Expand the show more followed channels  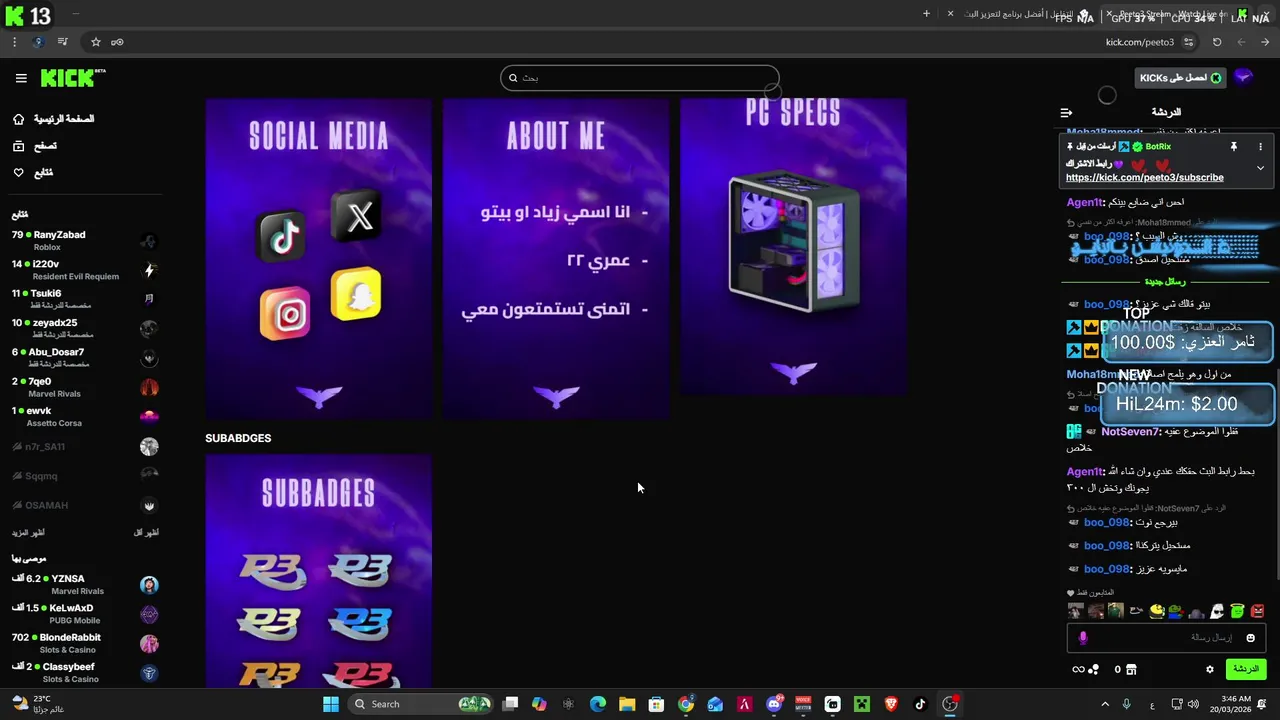pos(28,533)
